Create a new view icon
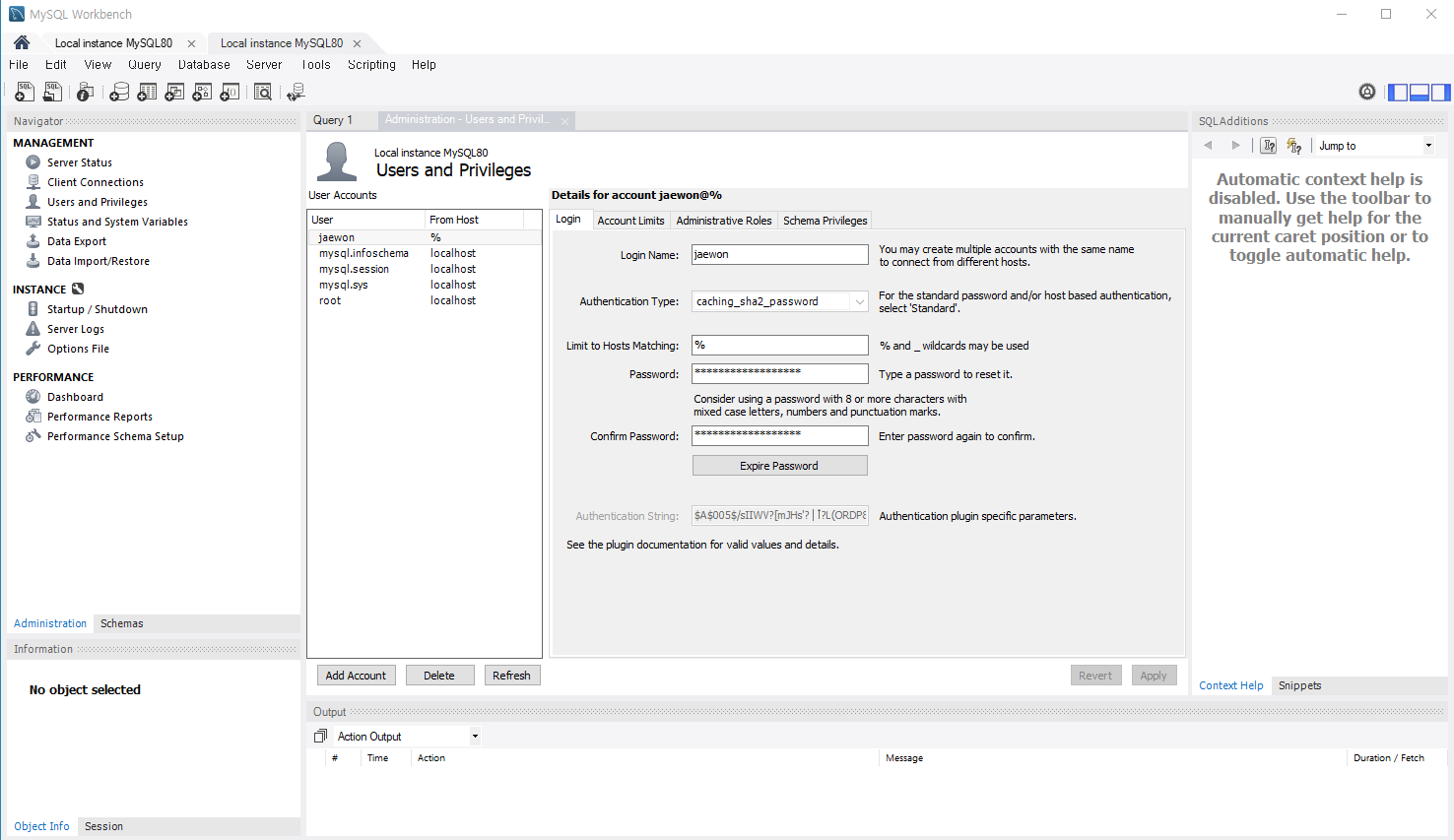 click(x=174, y=92)
